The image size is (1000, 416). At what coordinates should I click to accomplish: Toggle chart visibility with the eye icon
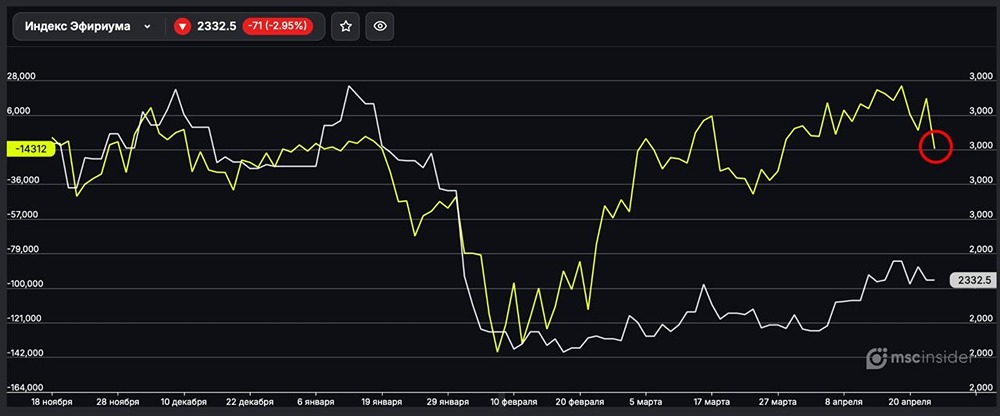[379, 27]
